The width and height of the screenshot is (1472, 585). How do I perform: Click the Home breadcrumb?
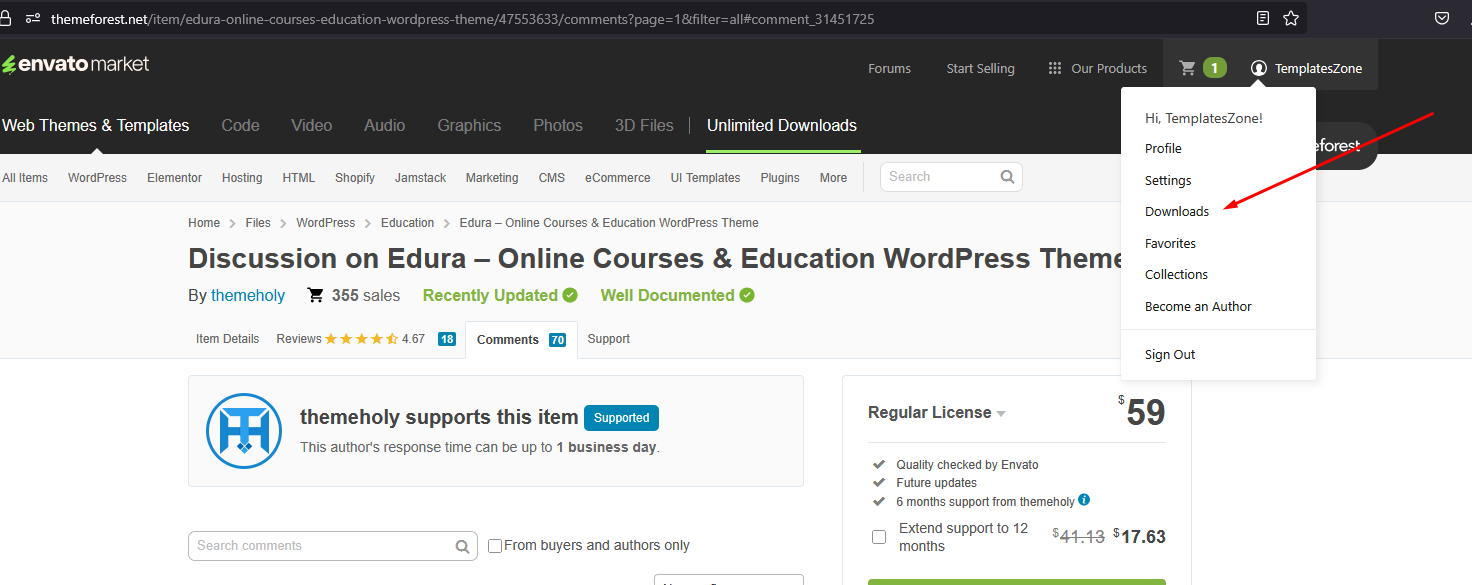(x=204, y=223)
